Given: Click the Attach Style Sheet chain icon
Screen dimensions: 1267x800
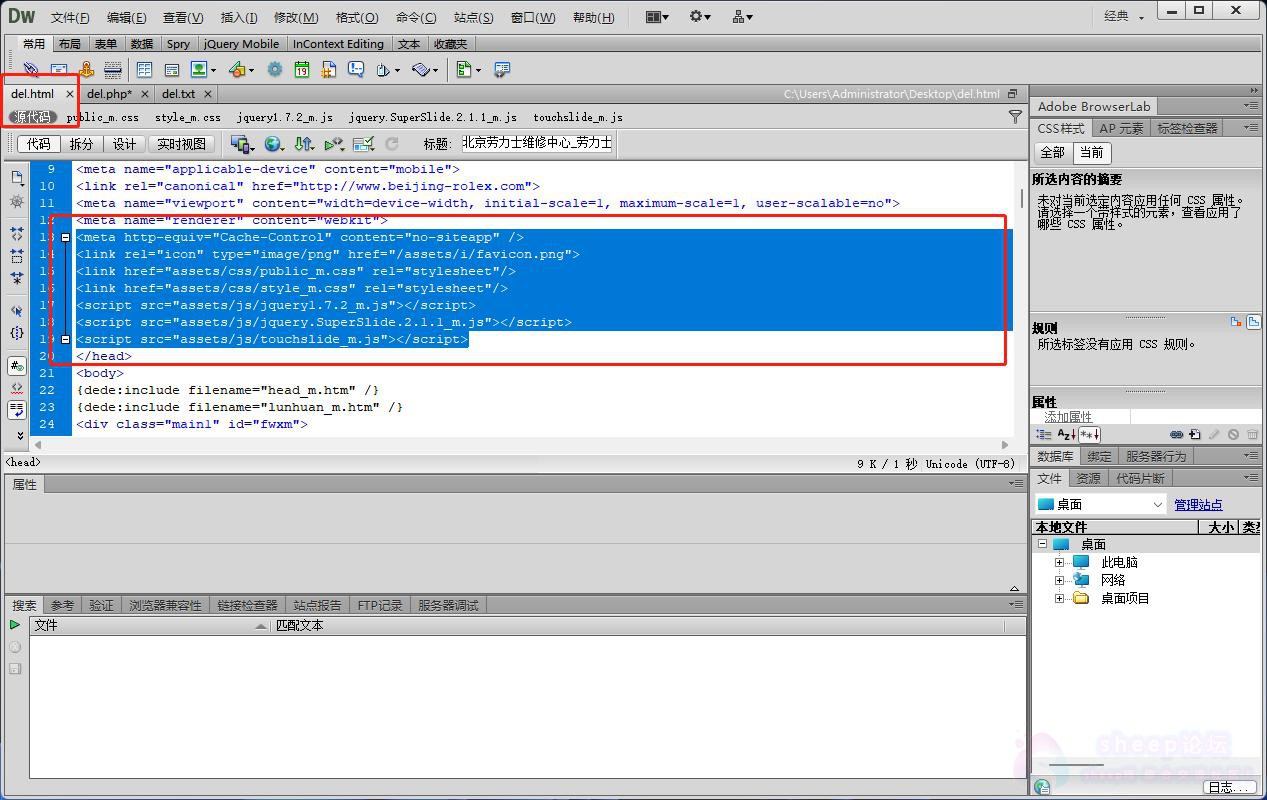Looking at the screenshot, I should 1177,435.
